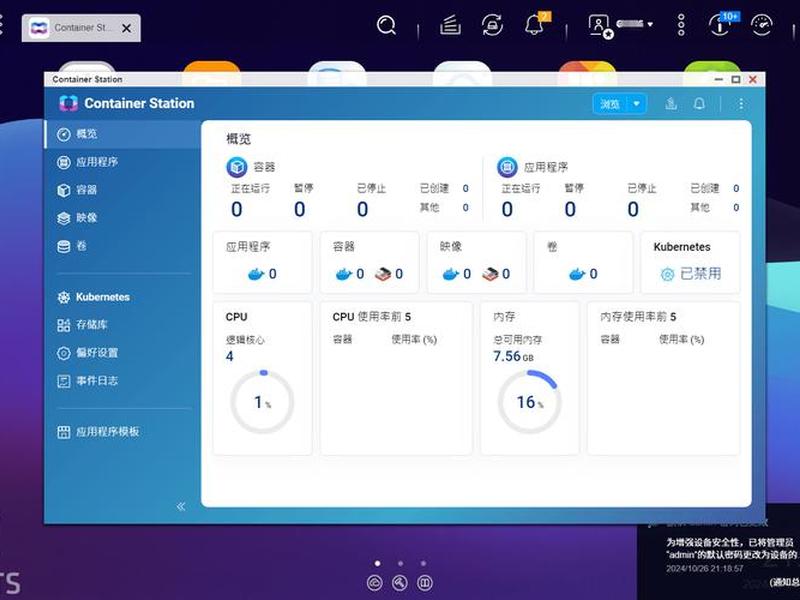Image resolution: width=800 pixels, height=600 pixels.
Task: Click the Container Station logo icon
Action: (x=68, y=103)
